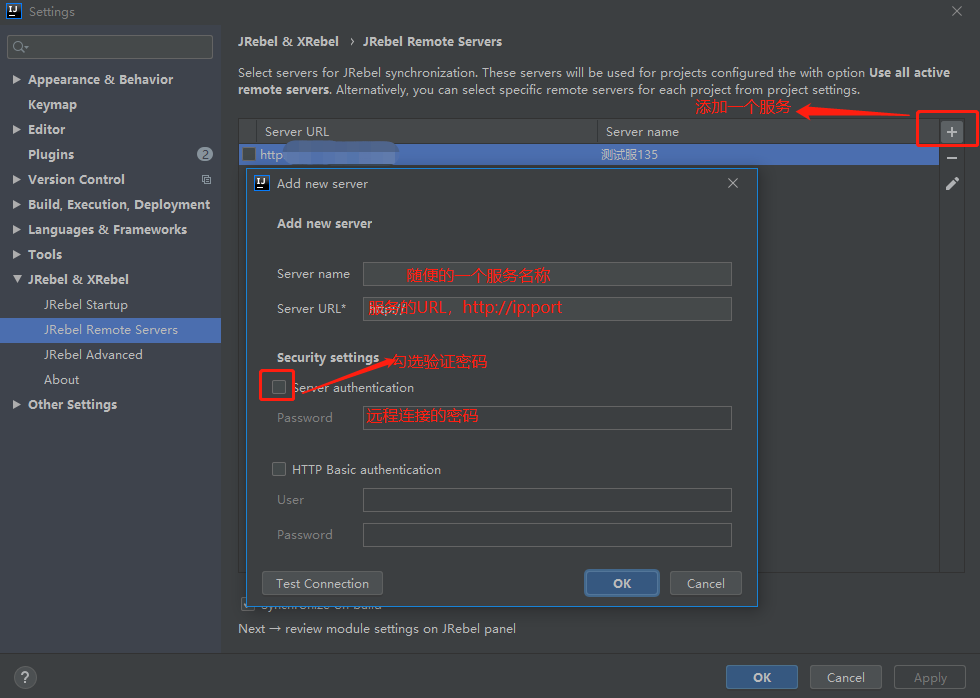Image resolution: width=980 pixels, height=698 pixels.
Task: Open the Keymap settings page
Action: [x=52, y=104]
